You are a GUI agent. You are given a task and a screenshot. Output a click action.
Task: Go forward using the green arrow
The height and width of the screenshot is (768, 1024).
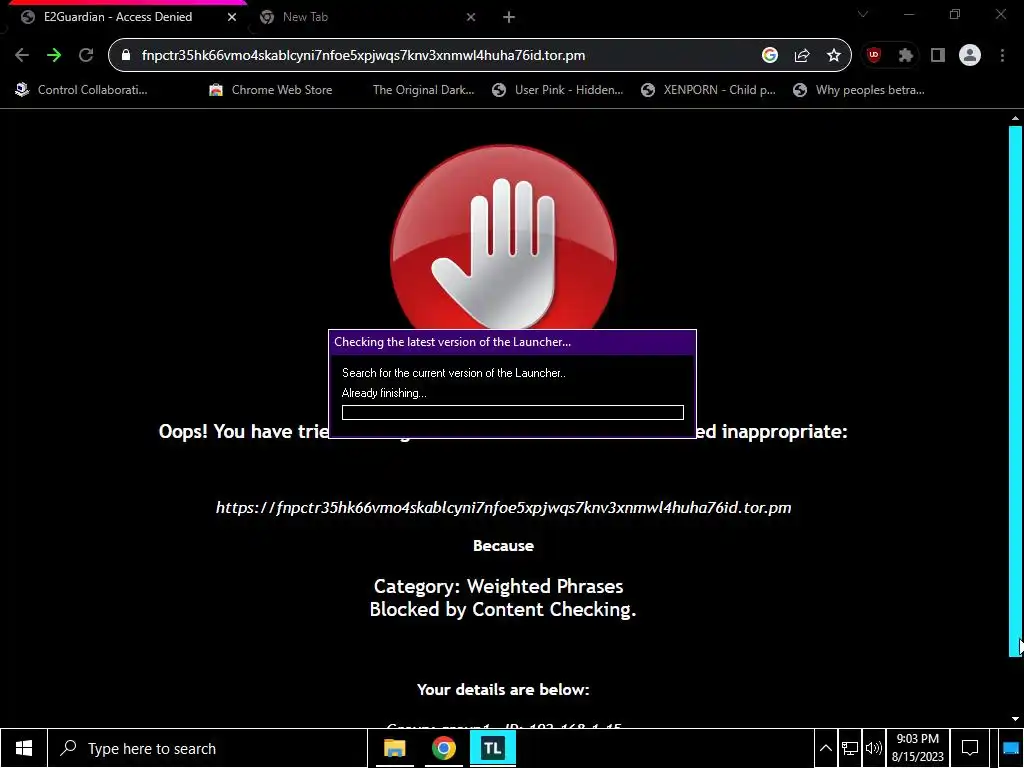coord(54,56)
